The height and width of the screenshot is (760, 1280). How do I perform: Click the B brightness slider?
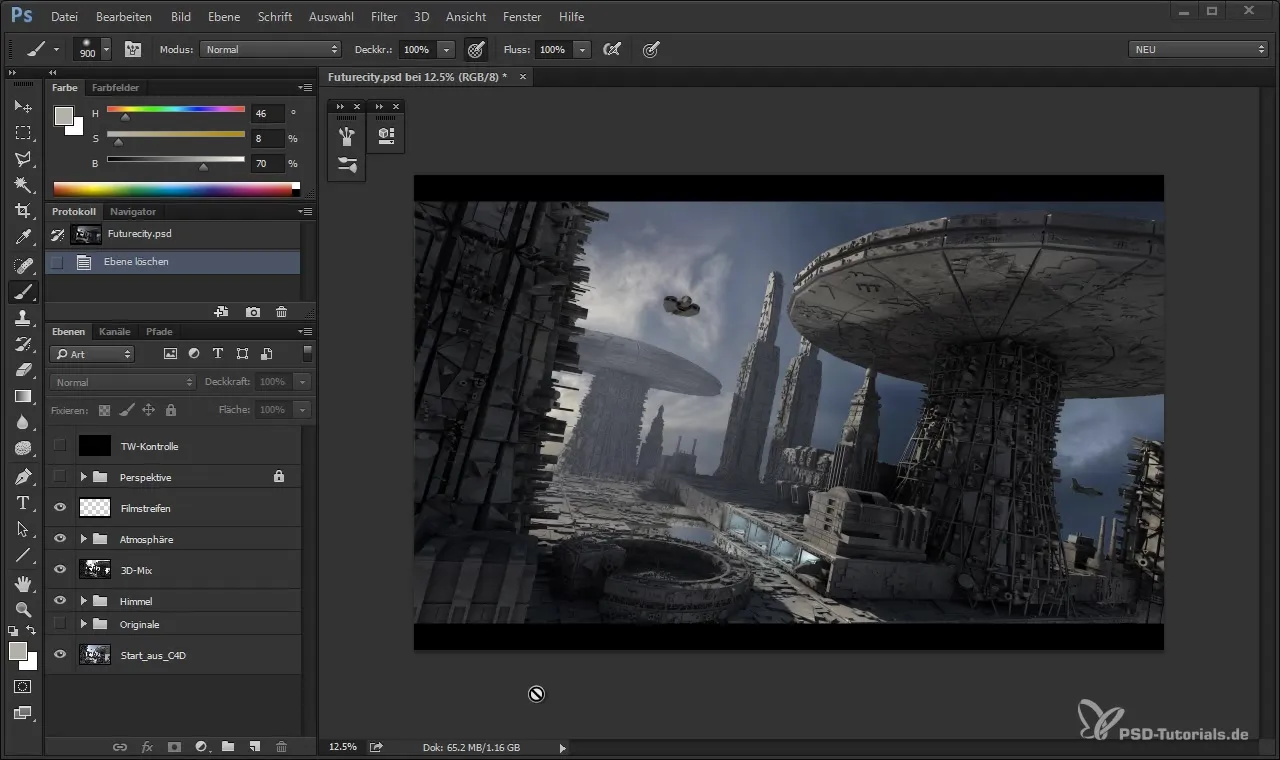point(176,160)
